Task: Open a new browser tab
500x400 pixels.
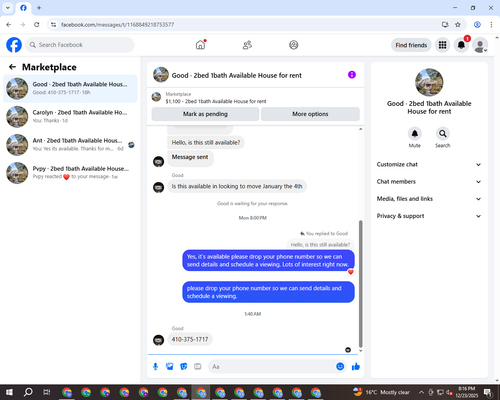Action: [x=39, y=7]
